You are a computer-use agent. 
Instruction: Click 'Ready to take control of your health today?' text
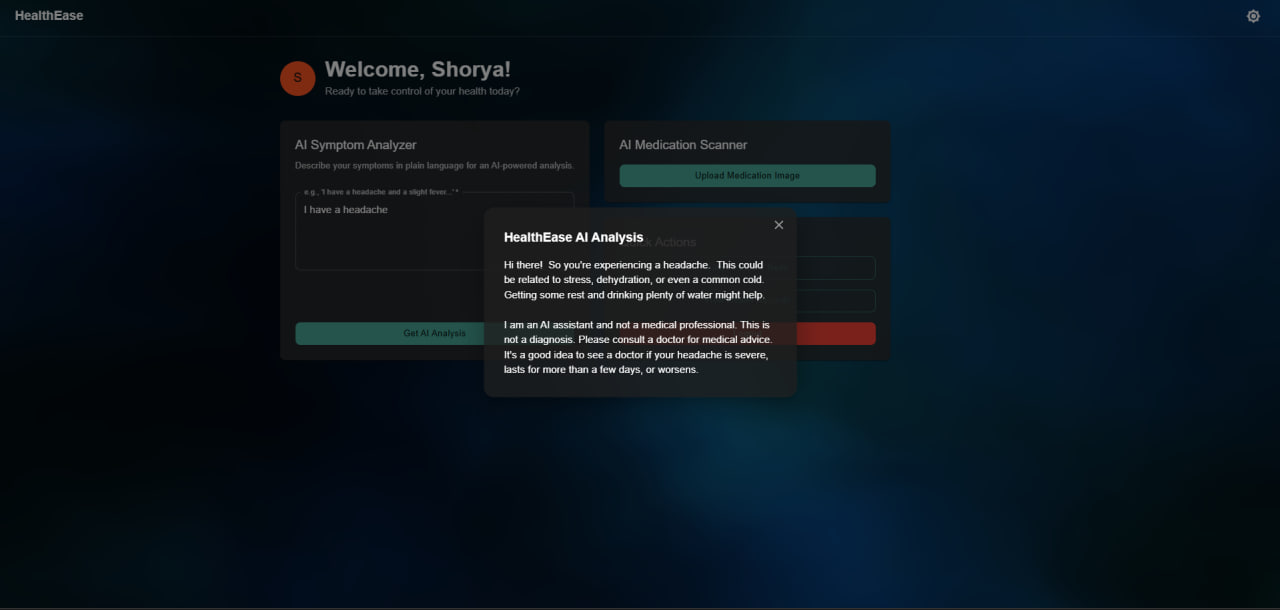(422, 91)
